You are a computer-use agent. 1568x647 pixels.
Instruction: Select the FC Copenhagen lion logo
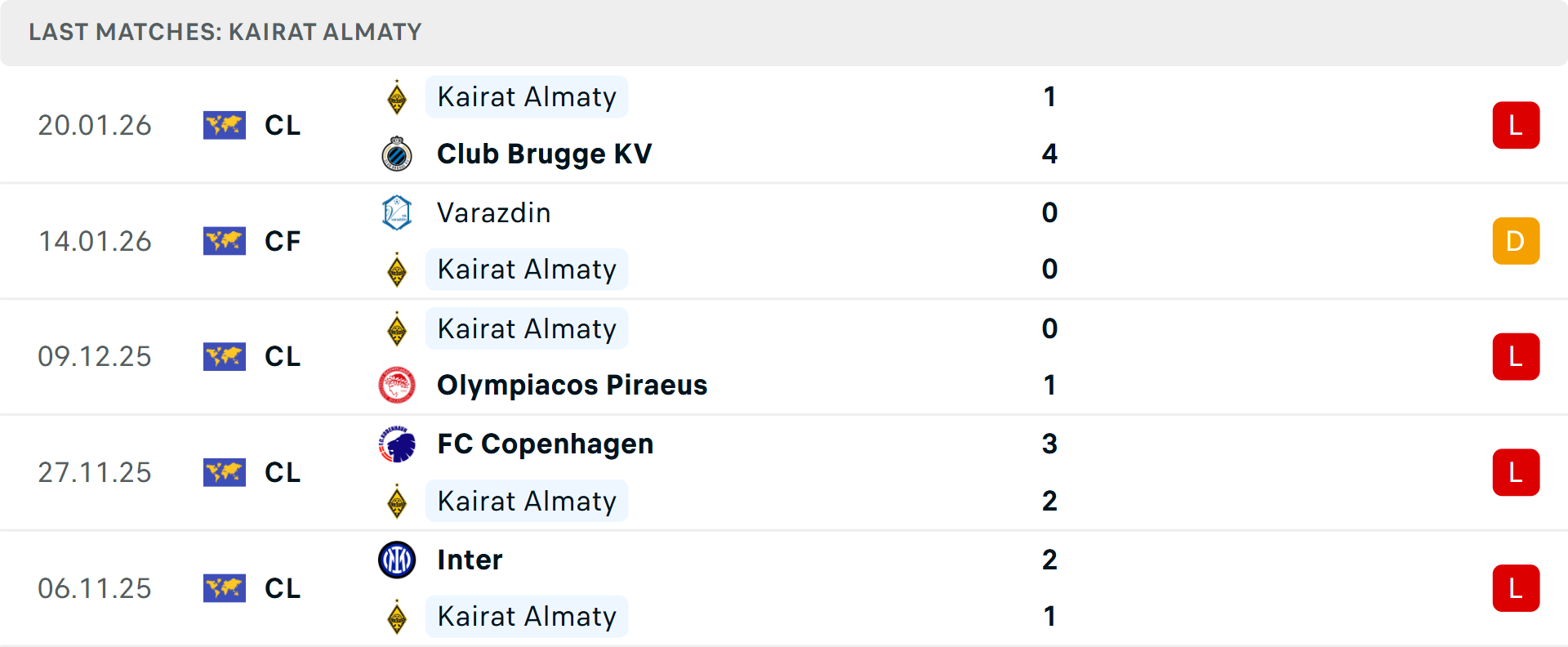pos(398,444)
